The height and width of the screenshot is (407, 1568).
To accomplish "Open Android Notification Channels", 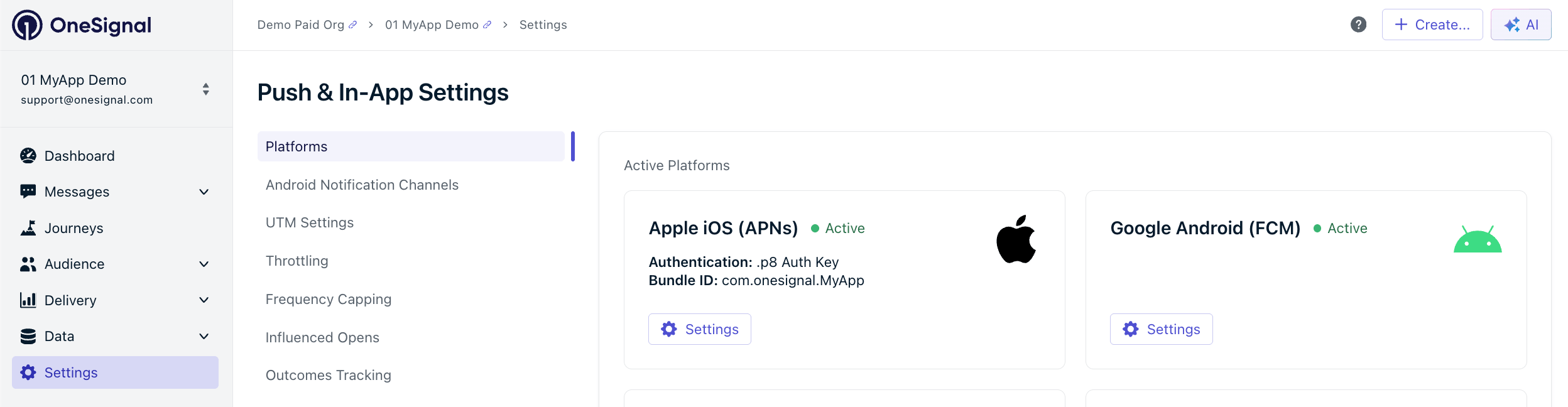I will point(362,185).
